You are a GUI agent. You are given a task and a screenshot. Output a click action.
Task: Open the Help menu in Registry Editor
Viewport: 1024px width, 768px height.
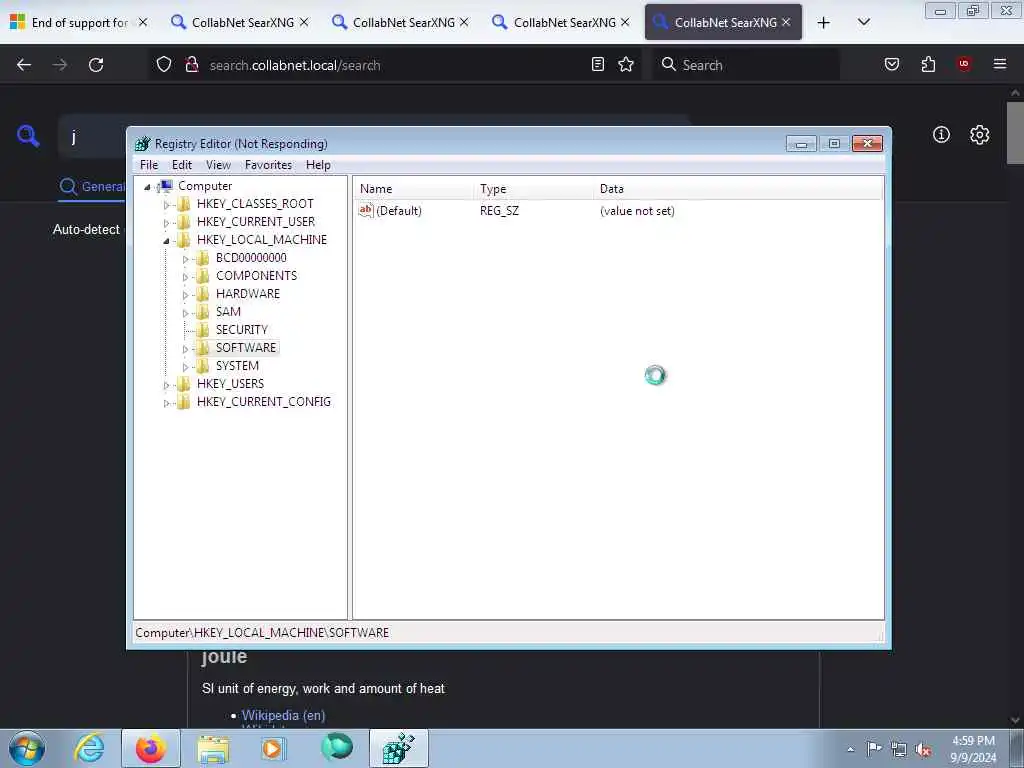[x=318, y=165]
